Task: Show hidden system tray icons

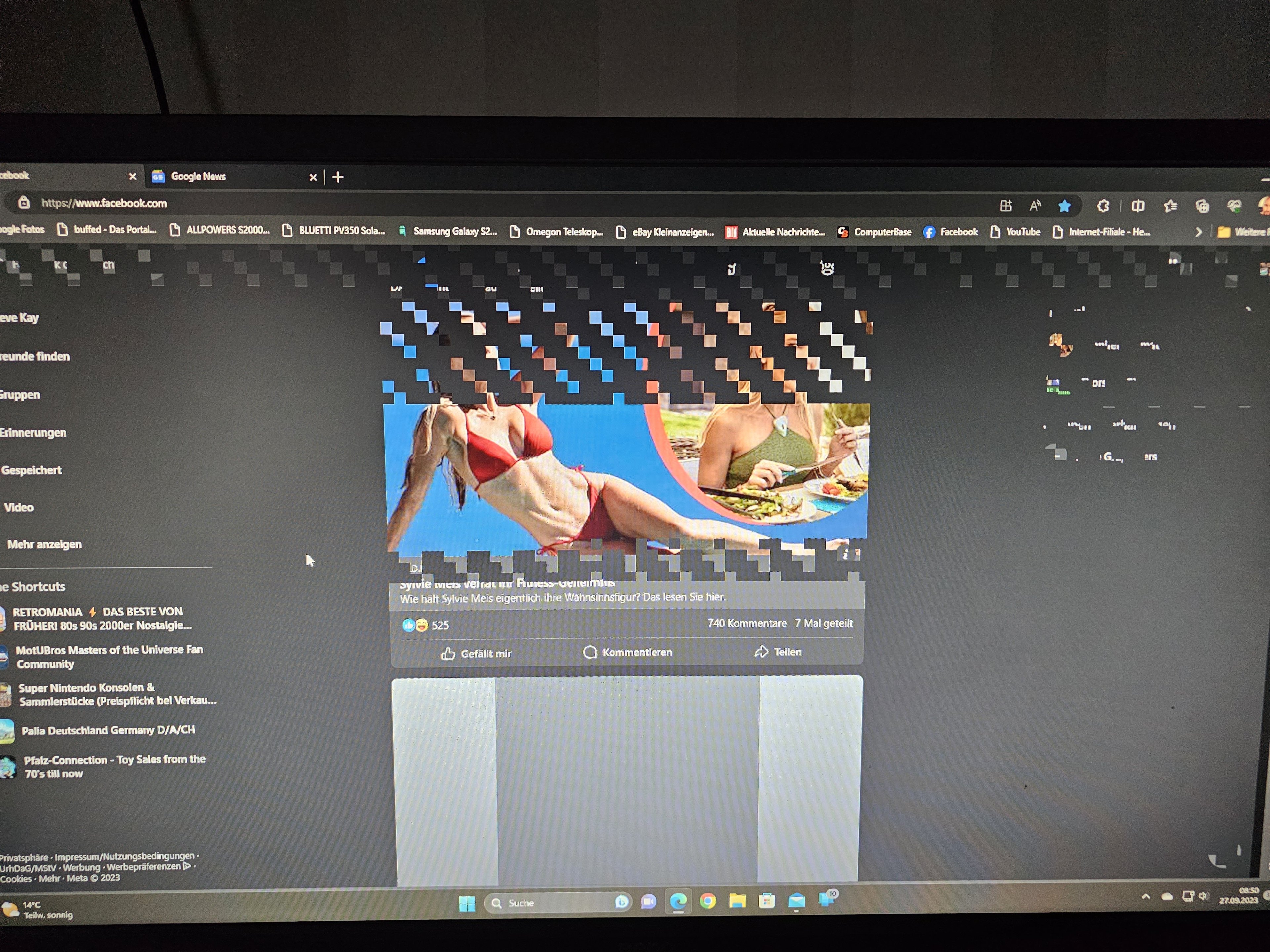Action: (x=1145, y=896)
